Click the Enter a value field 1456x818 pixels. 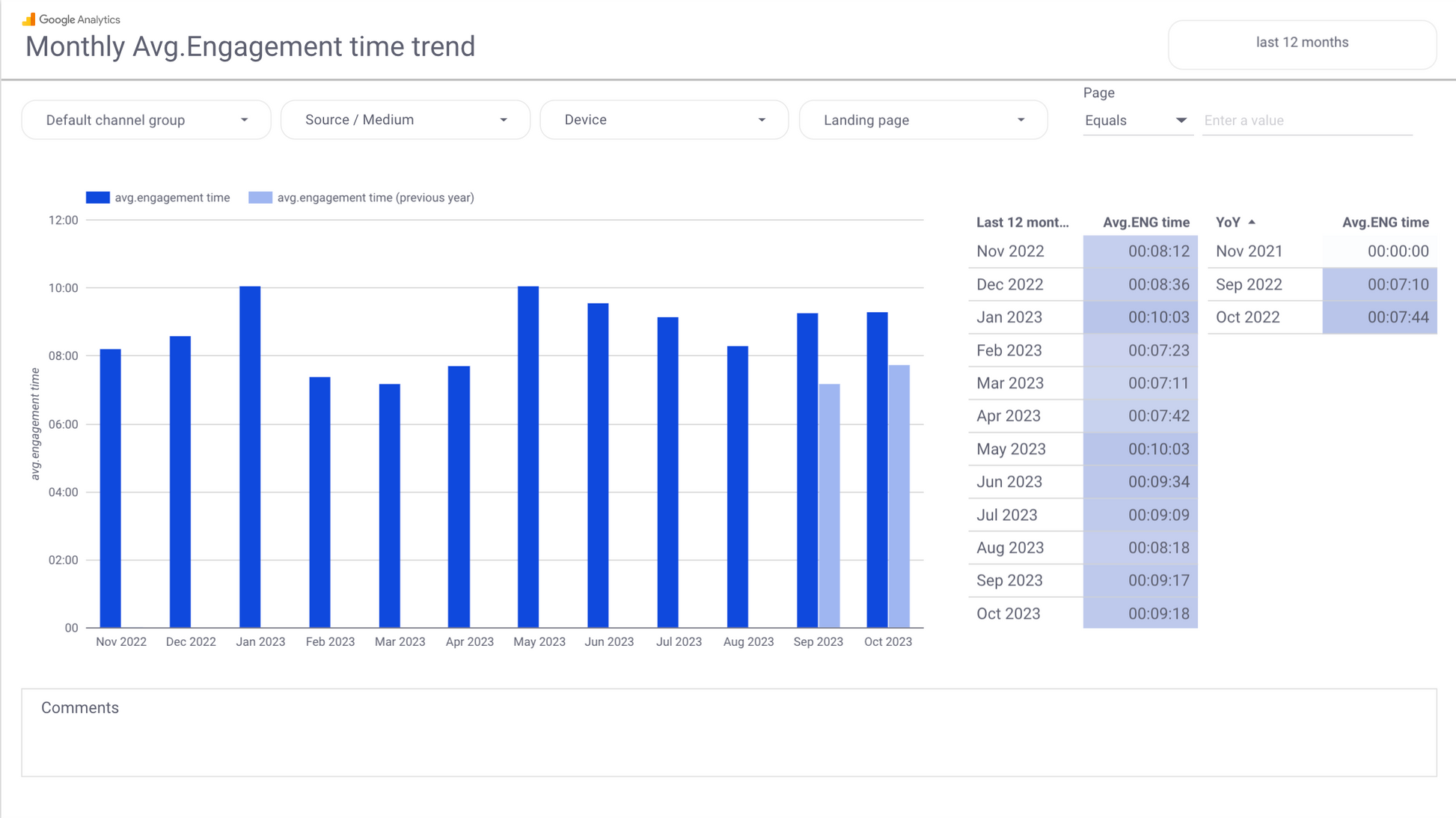pyautogui.click(x=1306, y=120)
